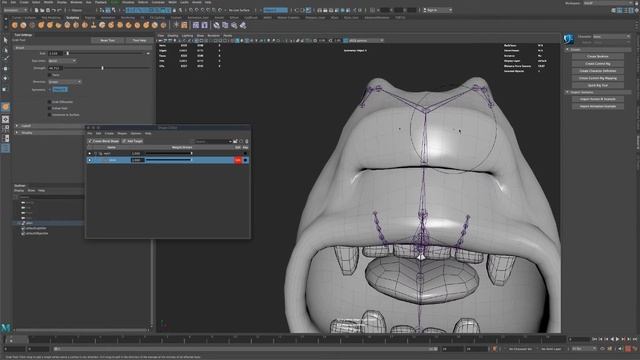Click the Tool Help button
Screen dimensions: 640x360
[x=139, y=40]
